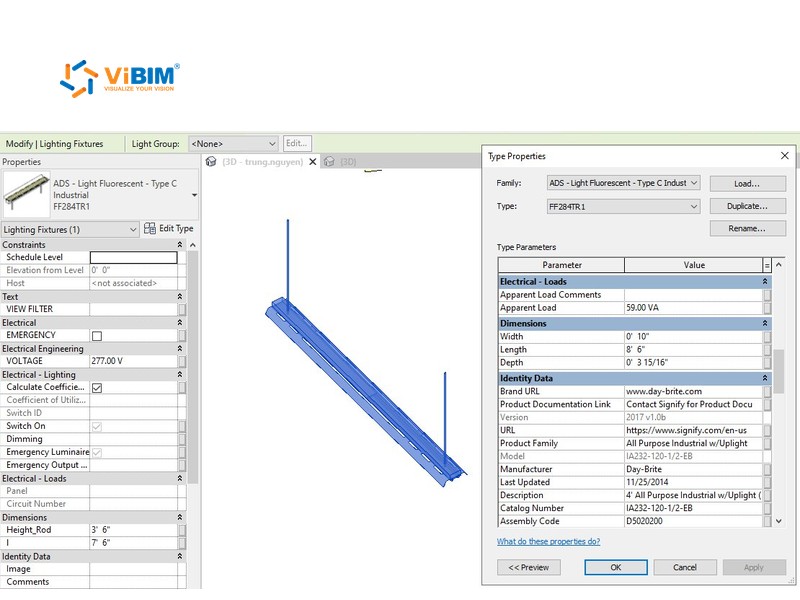Click Brand URL value www.day-brite.com
Screen dimensions: 800x600
(x=693, y=391)
